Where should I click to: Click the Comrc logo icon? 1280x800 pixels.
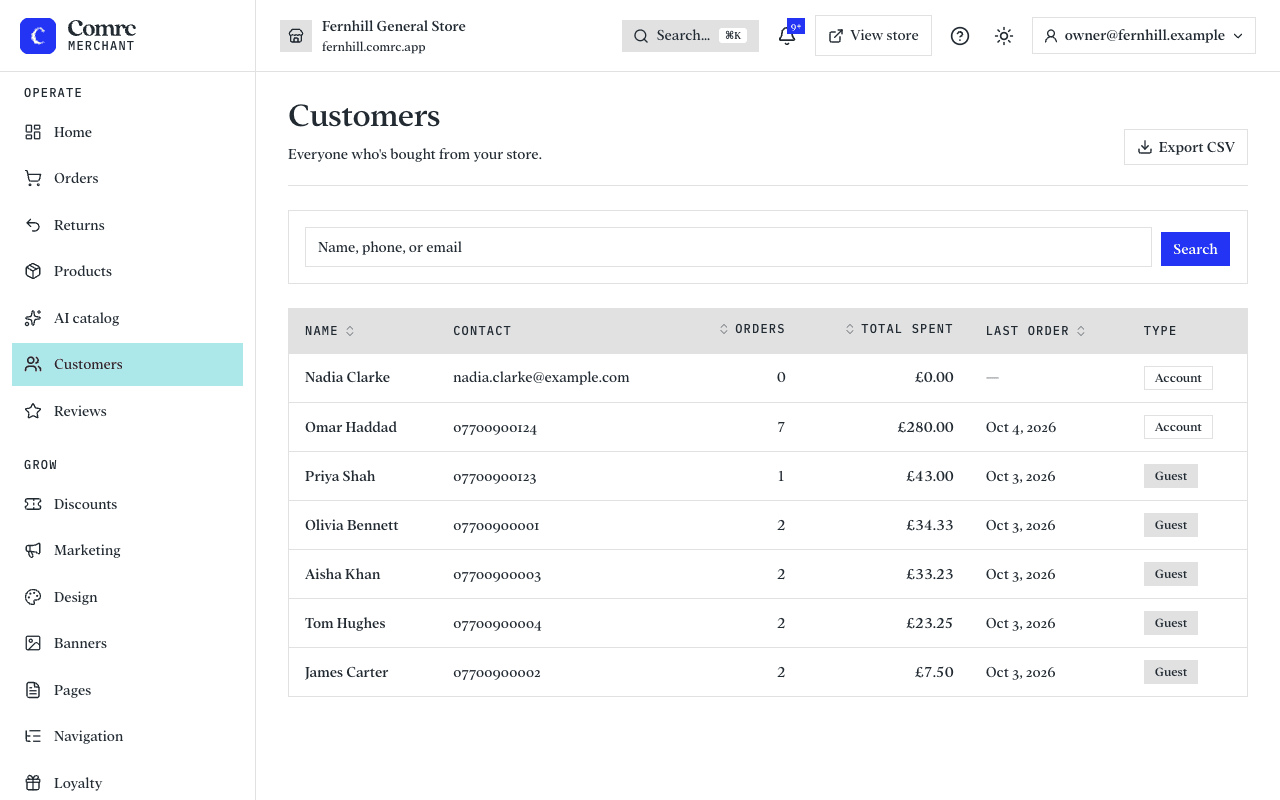(x=38, y=36)
